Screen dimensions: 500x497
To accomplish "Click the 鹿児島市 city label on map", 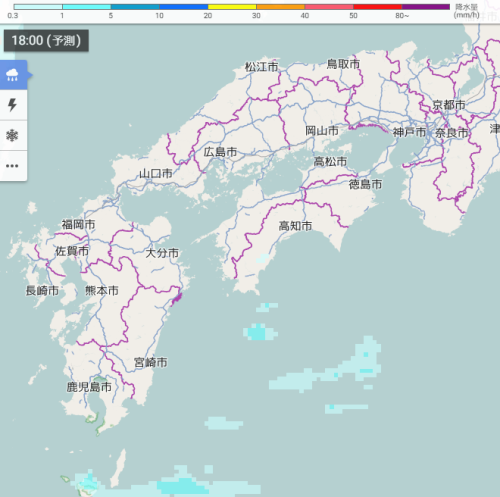I will (89, 387).
